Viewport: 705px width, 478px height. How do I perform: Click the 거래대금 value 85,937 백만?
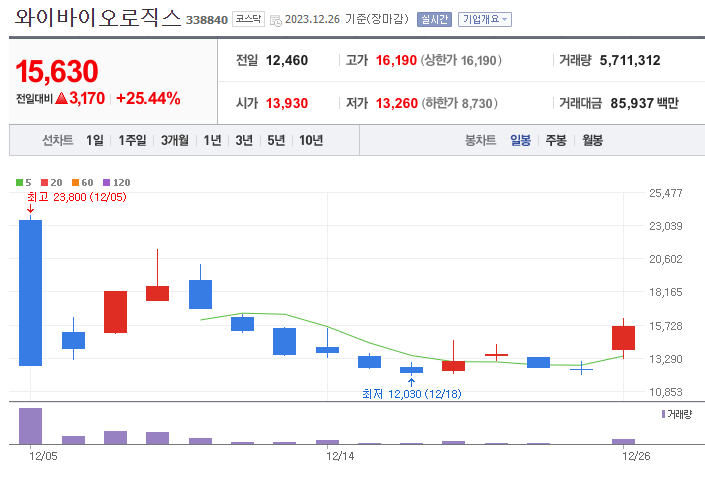pyautogui.click(x=644, y=103)
